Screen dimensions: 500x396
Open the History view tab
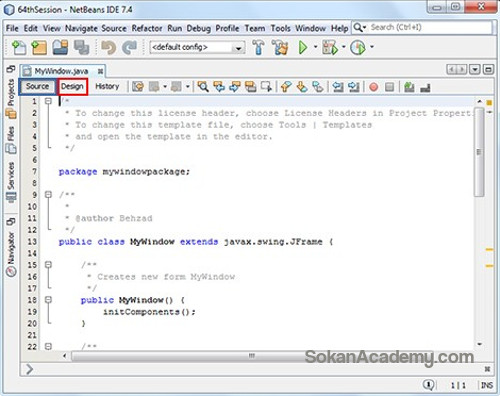coord(107,87)
